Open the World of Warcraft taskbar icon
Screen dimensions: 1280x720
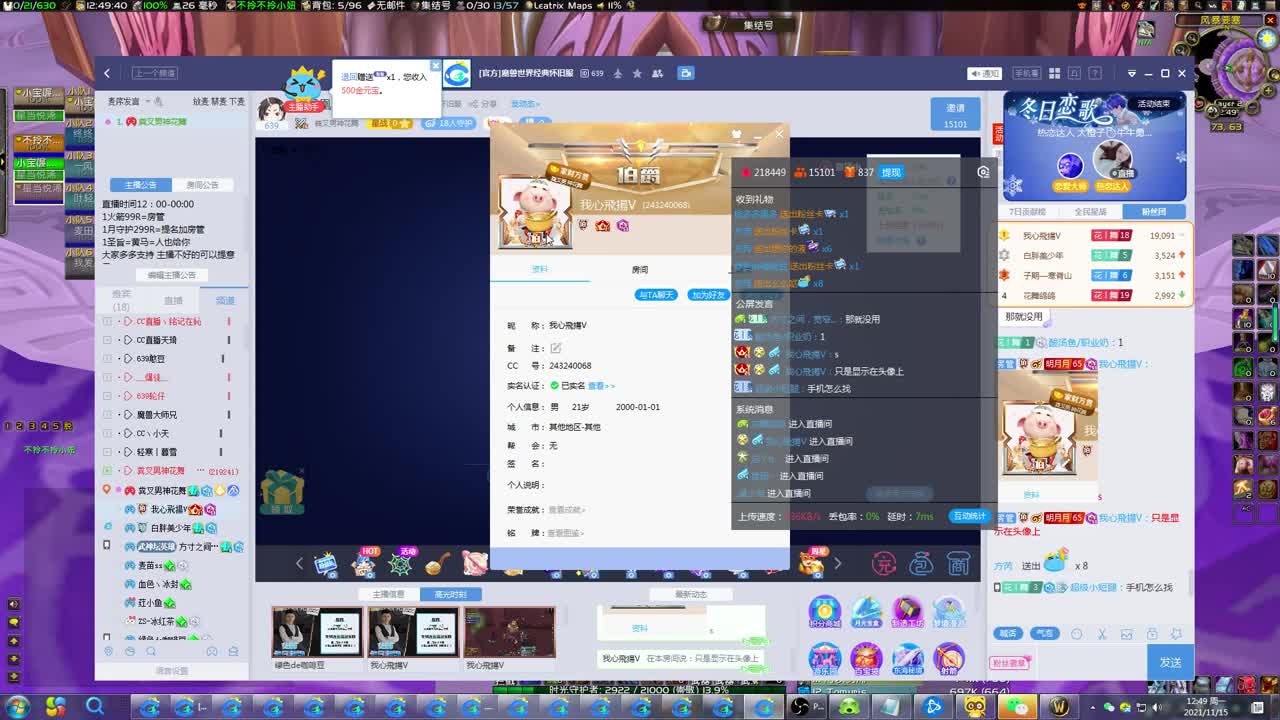pos(1060,707)
